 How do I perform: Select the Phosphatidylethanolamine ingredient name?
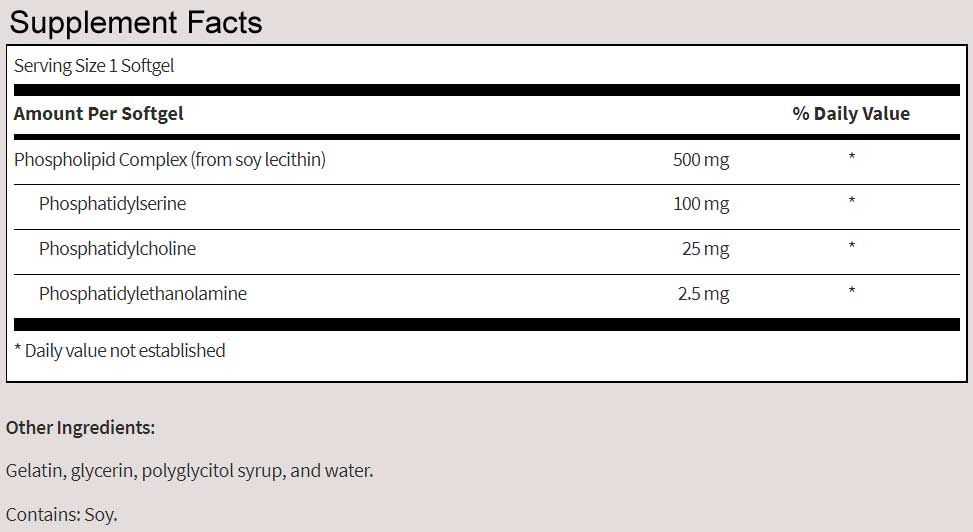click(143, 294)
